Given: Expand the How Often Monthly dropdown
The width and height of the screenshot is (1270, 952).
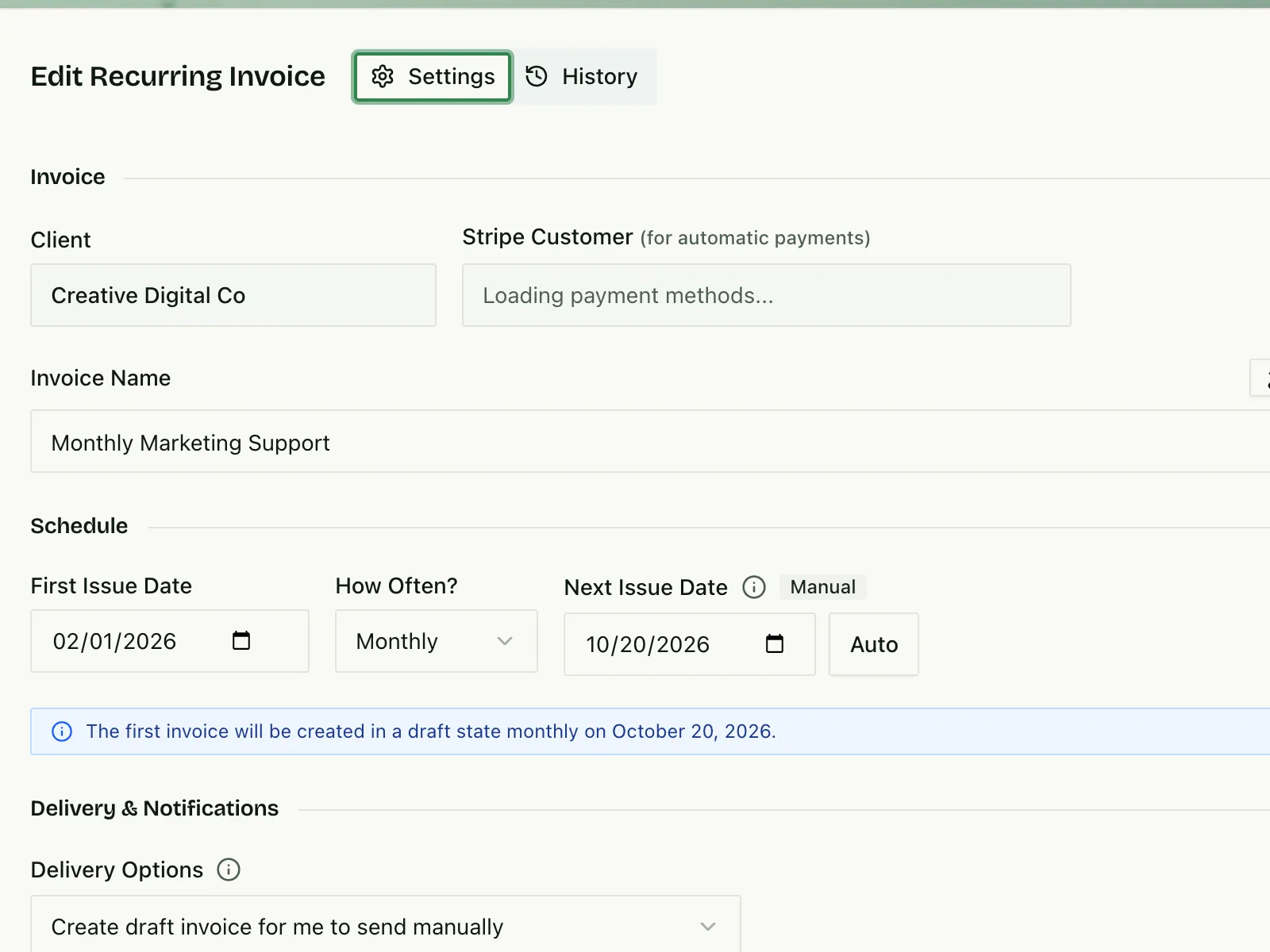Looking at the screenshot, I should pyautogui.click(x=437, y=641).
